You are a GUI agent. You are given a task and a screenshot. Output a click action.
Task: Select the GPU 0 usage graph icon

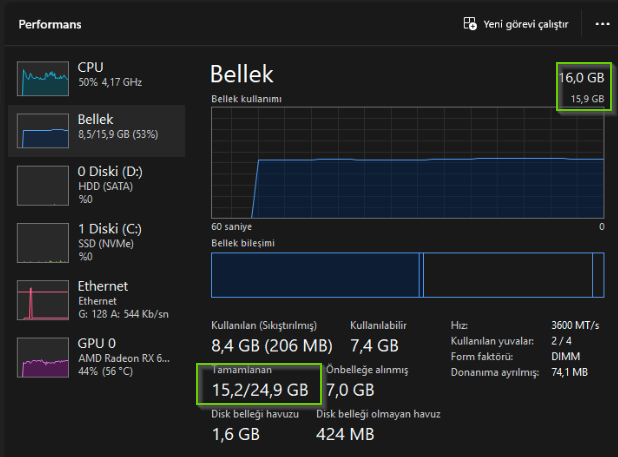(x=43, y=357)
